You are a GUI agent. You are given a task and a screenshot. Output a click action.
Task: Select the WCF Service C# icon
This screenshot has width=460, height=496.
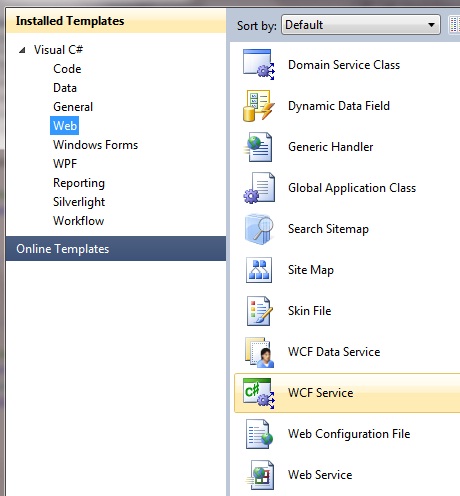point(259,393)
